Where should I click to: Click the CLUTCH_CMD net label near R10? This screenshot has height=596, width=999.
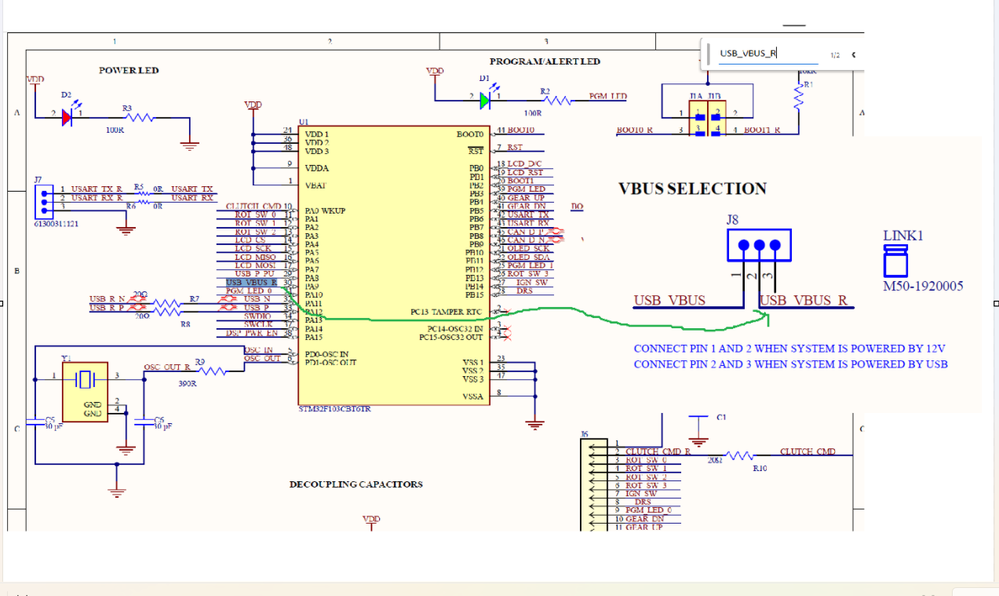[808, 451]
